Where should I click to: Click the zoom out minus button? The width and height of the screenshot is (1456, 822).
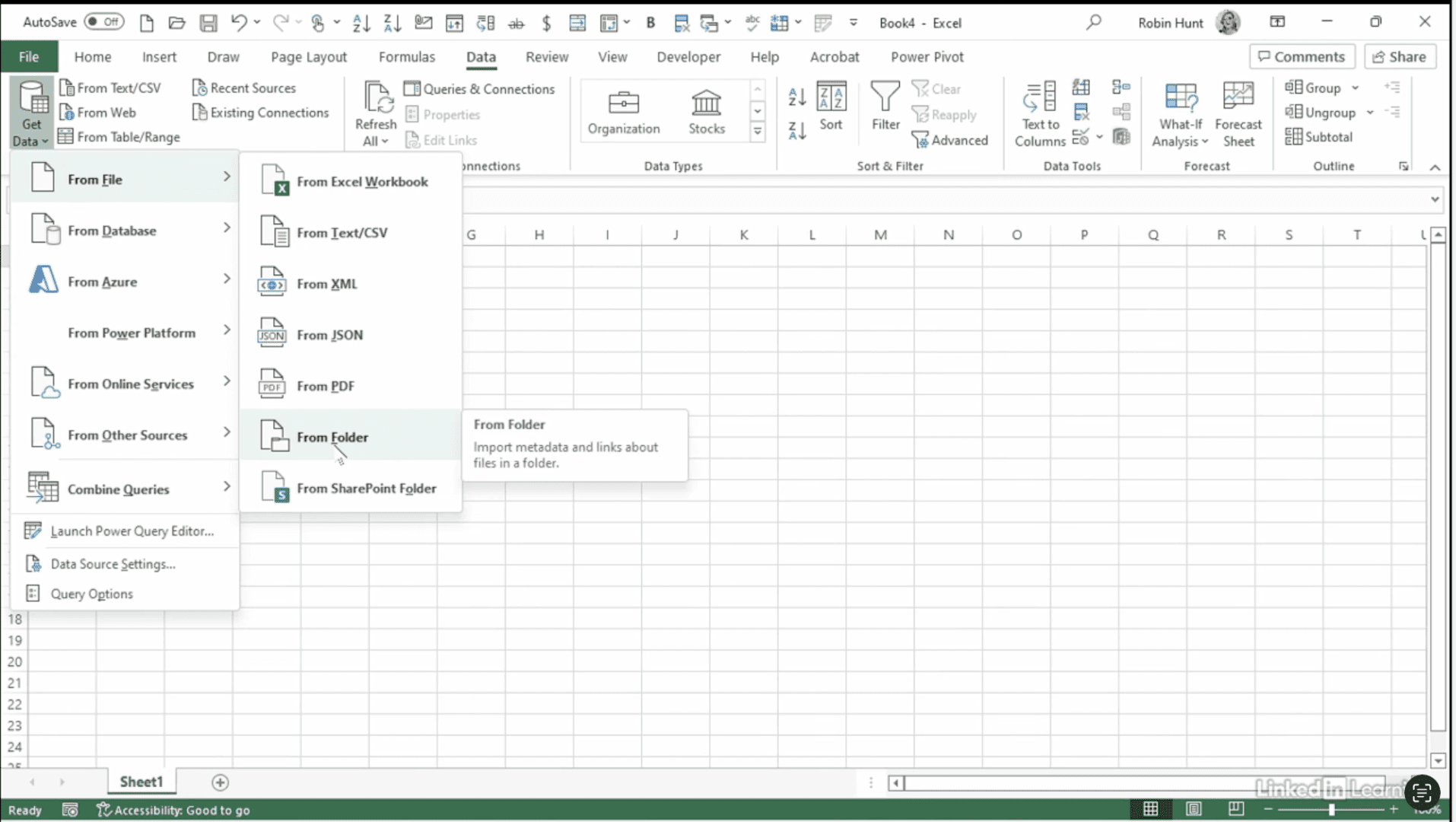click(1268, 810)
